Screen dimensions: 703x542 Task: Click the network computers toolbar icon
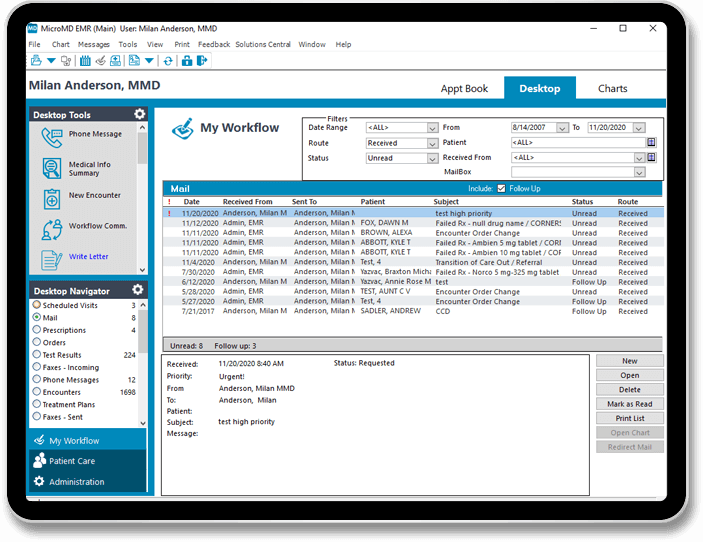pyautogui.click(x=66, y=61)
